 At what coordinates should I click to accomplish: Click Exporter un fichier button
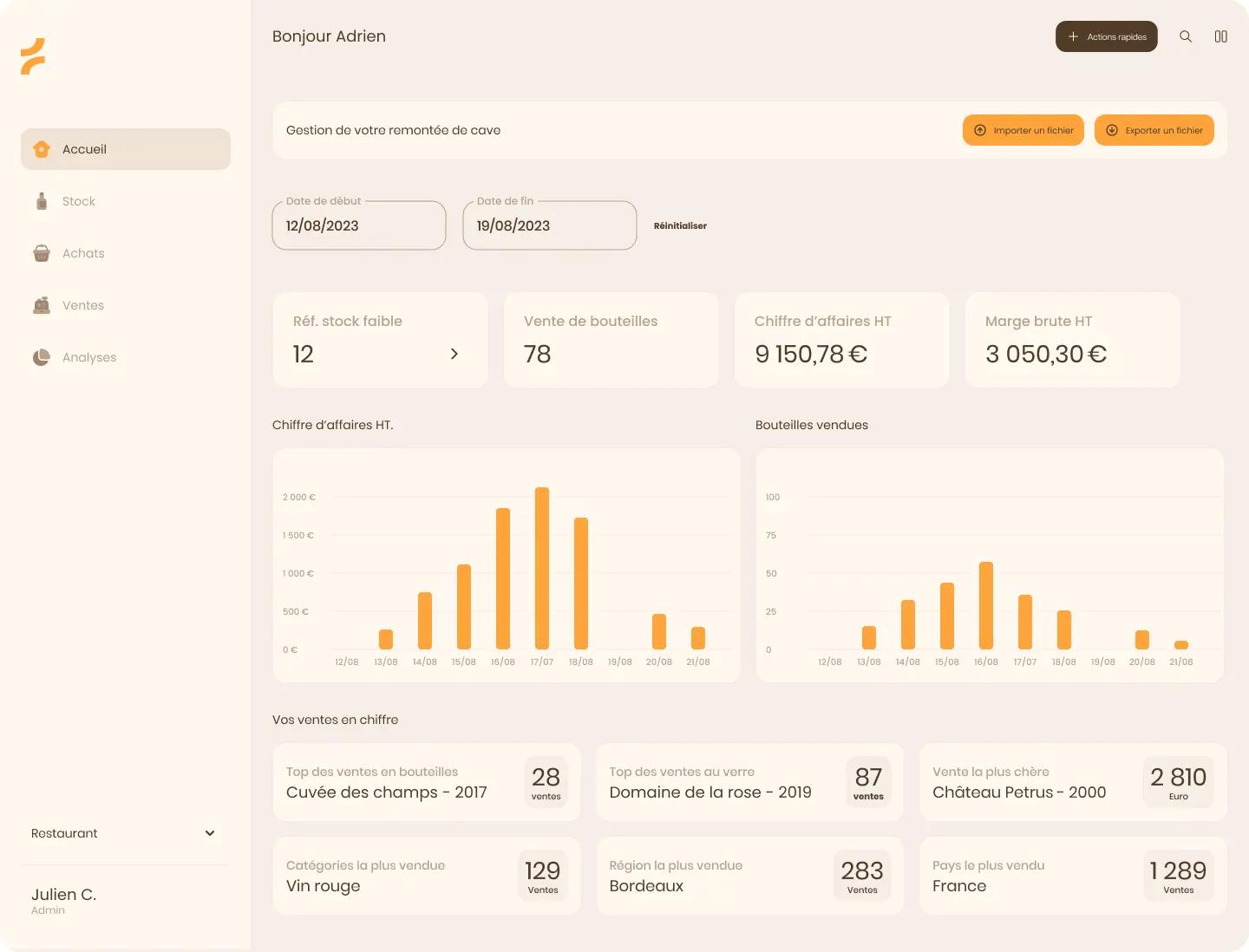1154,130
